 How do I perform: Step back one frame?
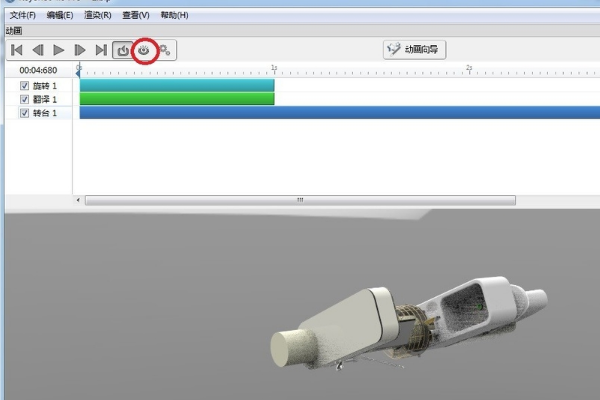click(x=38, y=50)
